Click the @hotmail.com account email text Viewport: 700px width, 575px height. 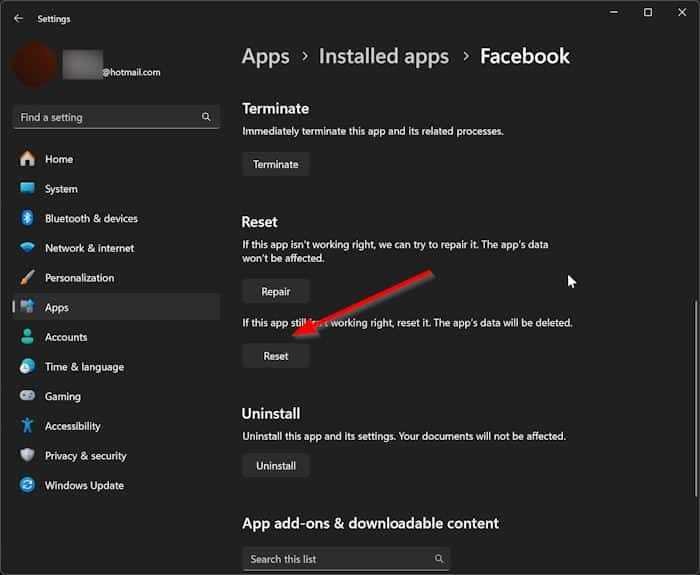[x=131, y=72]
